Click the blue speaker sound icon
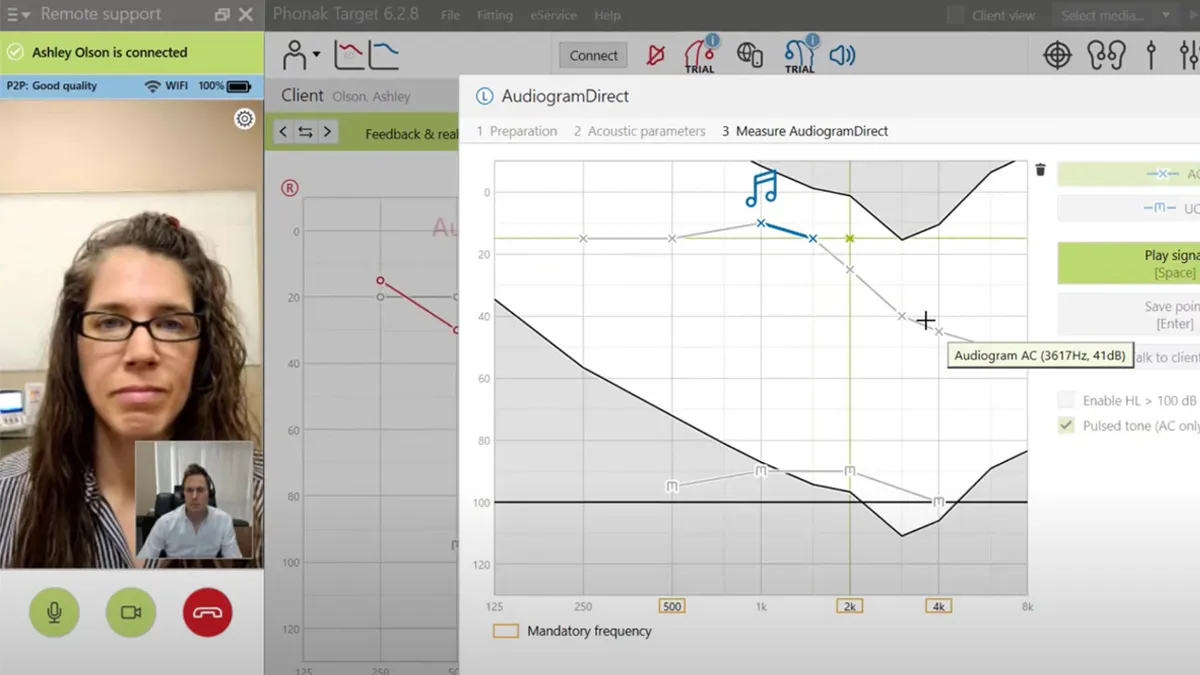Image resolution: width=1200 pixels, height=675 pixels. (x=842, y=56)
